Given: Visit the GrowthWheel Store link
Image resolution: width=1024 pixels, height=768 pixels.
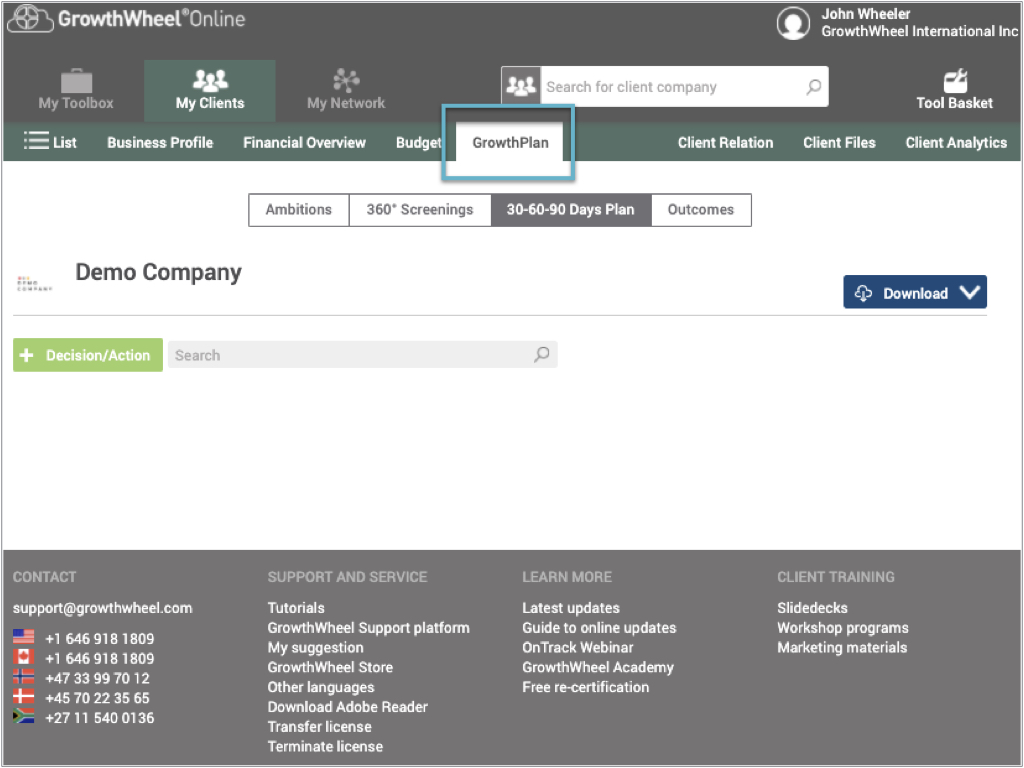Looking at the screenshot, I should tap(330, 667).
